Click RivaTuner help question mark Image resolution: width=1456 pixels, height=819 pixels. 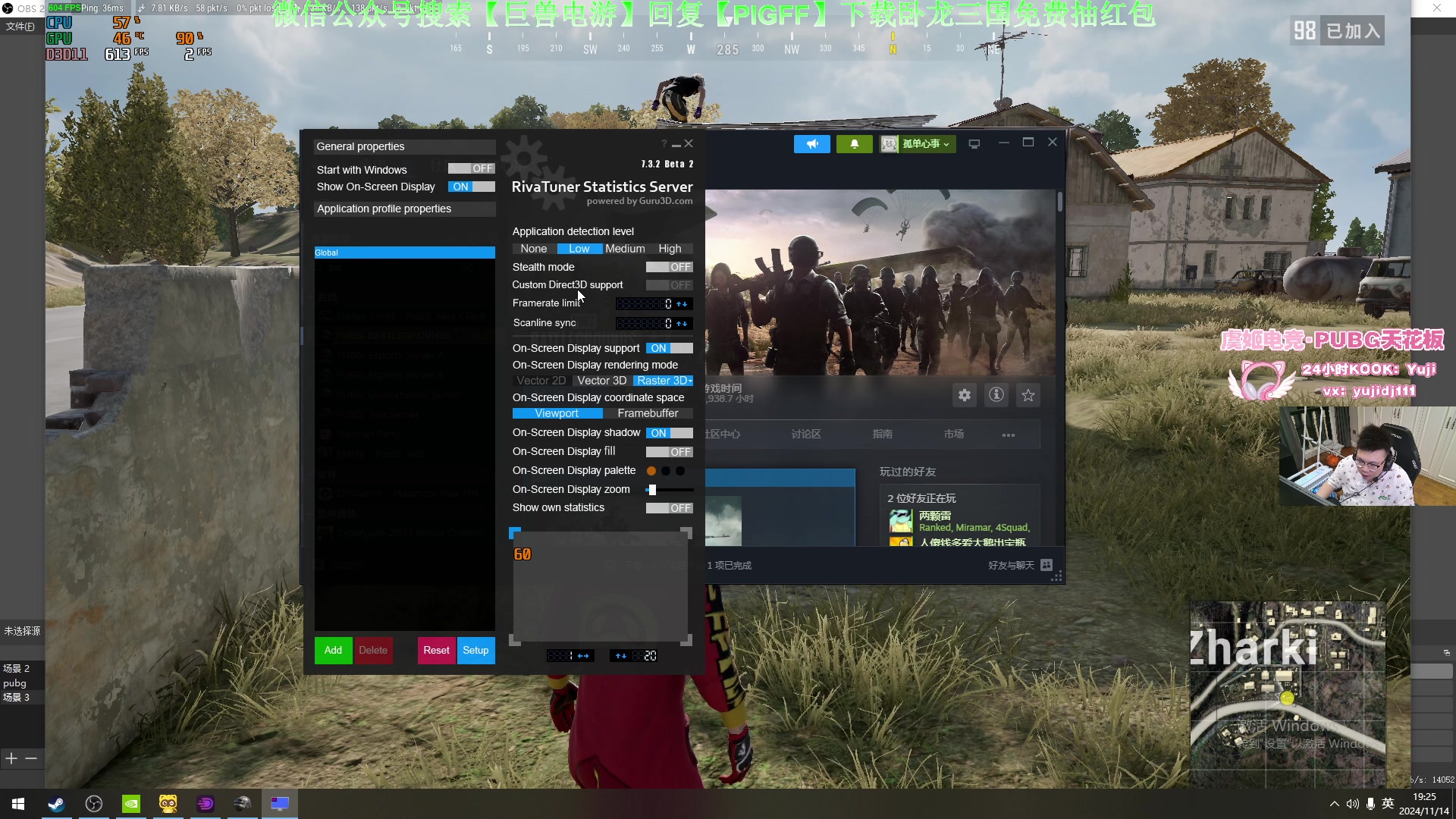(664, 143)
